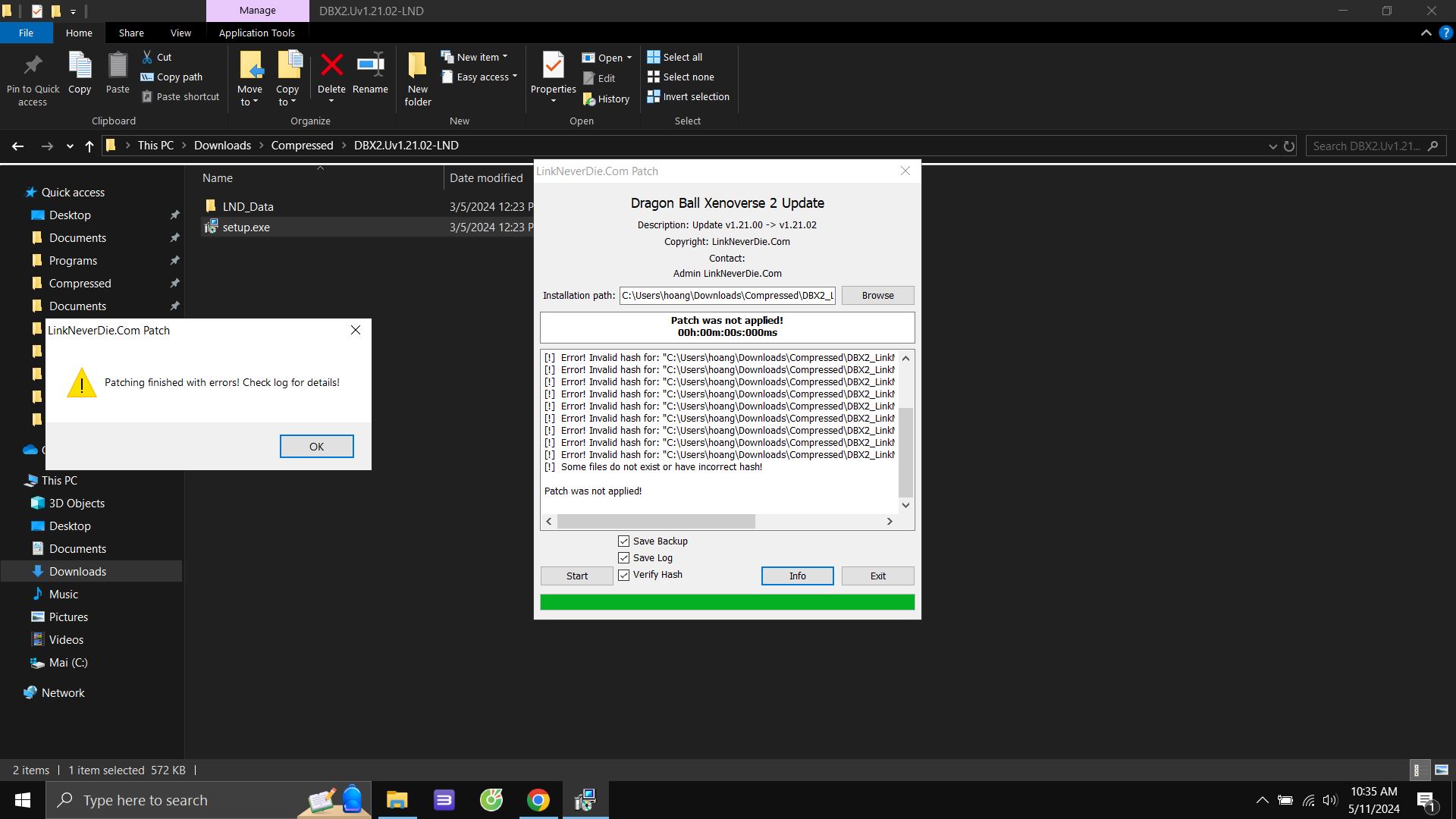Disable the Verify Hash checkbox

pyautogui.click(x=623, y=575)
